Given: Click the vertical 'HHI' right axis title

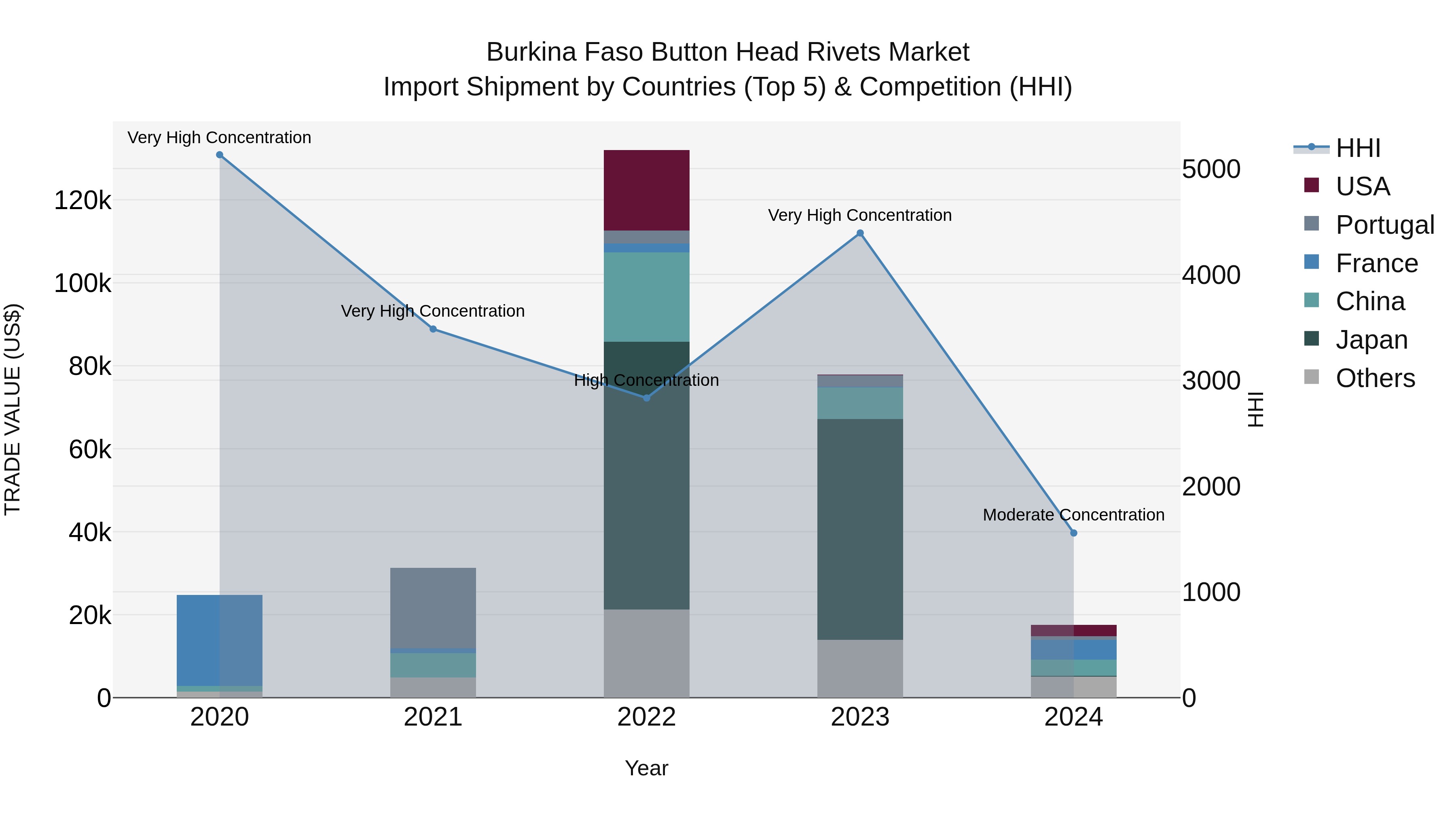Looking at the screenshot, I should coord(1255,409).
